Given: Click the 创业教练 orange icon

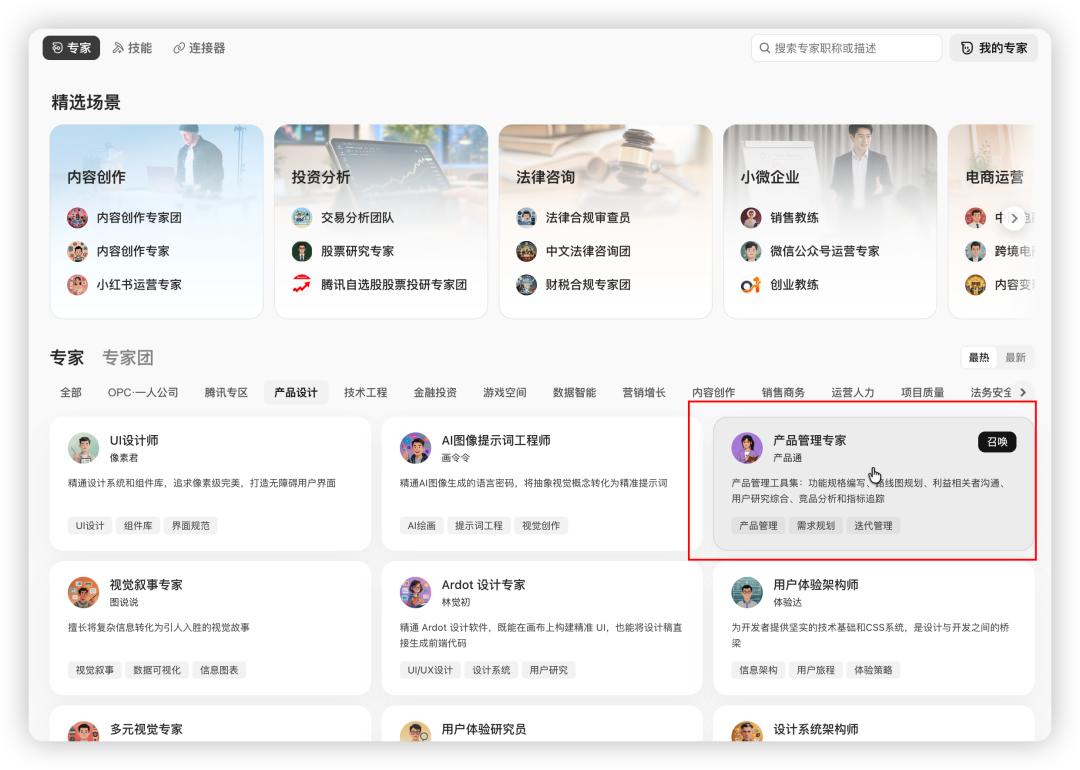Looking at the screenshot, I should pyautogui.click(x=751, y=284).
